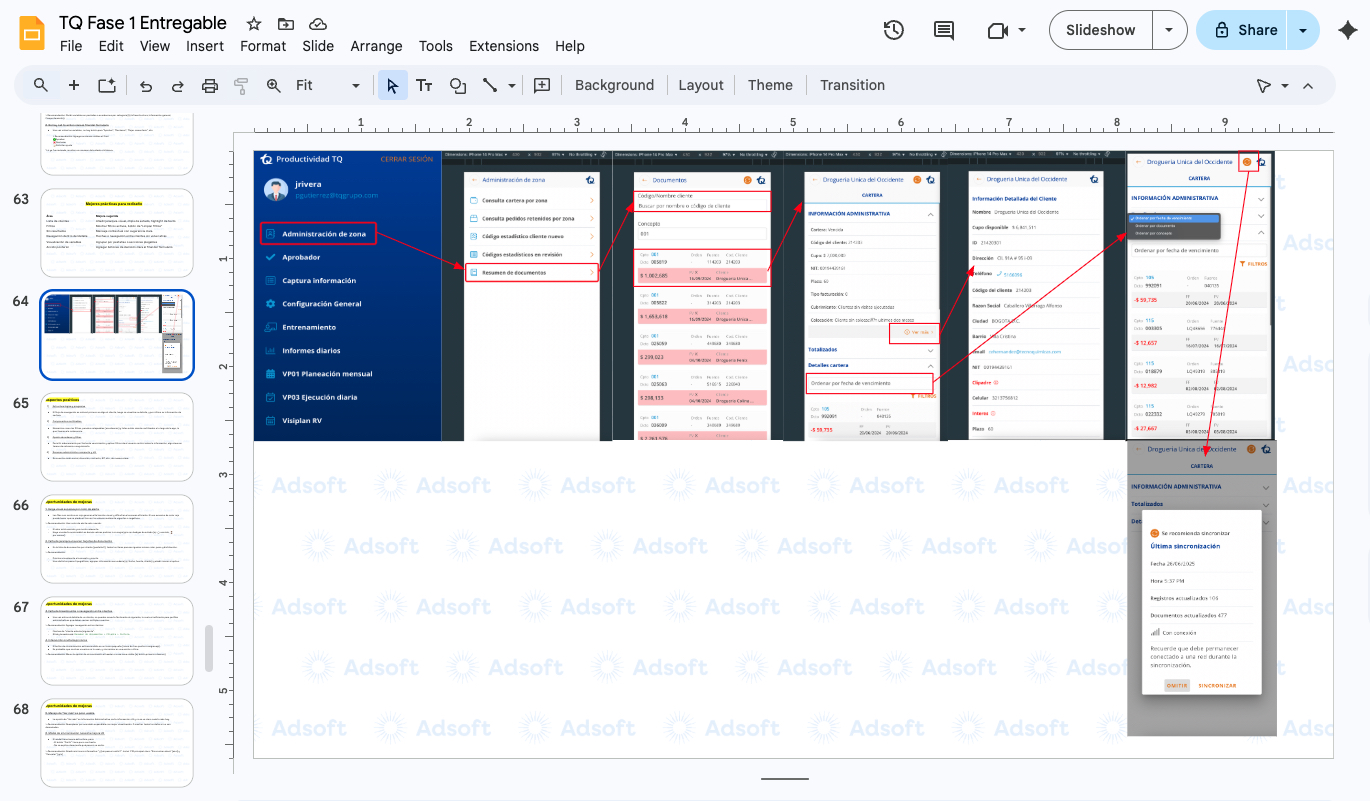Click the Meet camera icon
Viewport: 1370px width, 801px height.
997,30
